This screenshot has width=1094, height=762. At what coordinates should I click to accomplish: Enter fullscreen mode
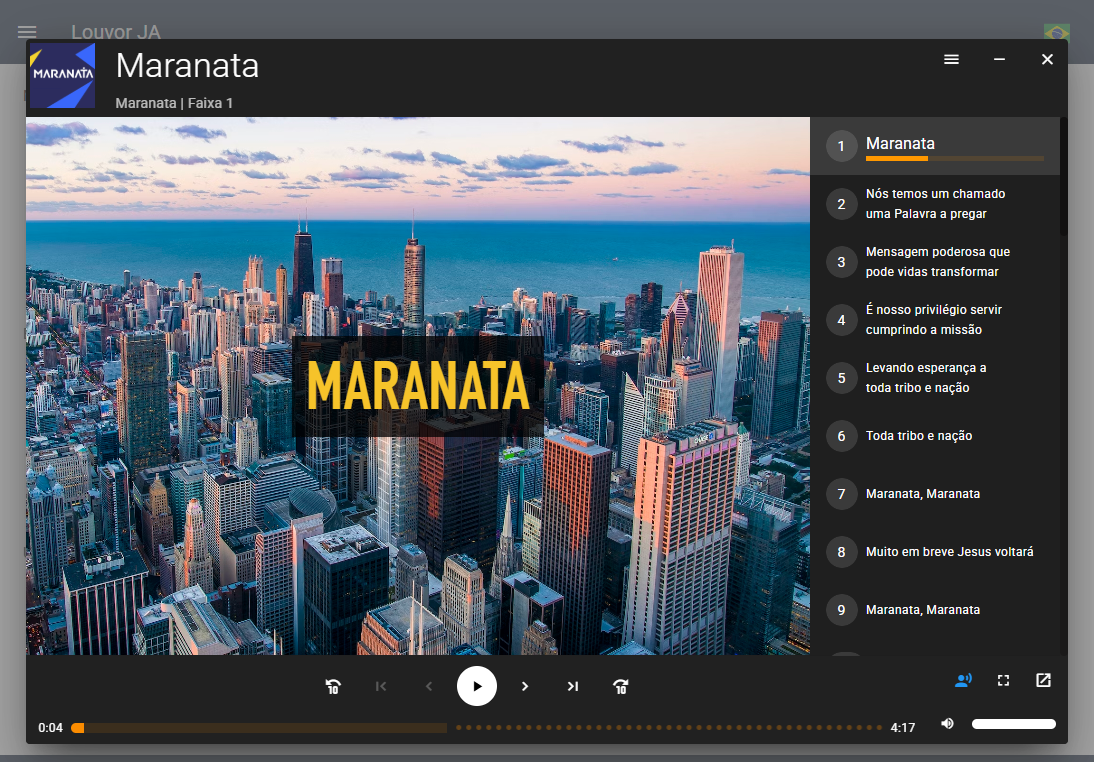tap(1003, 681)
